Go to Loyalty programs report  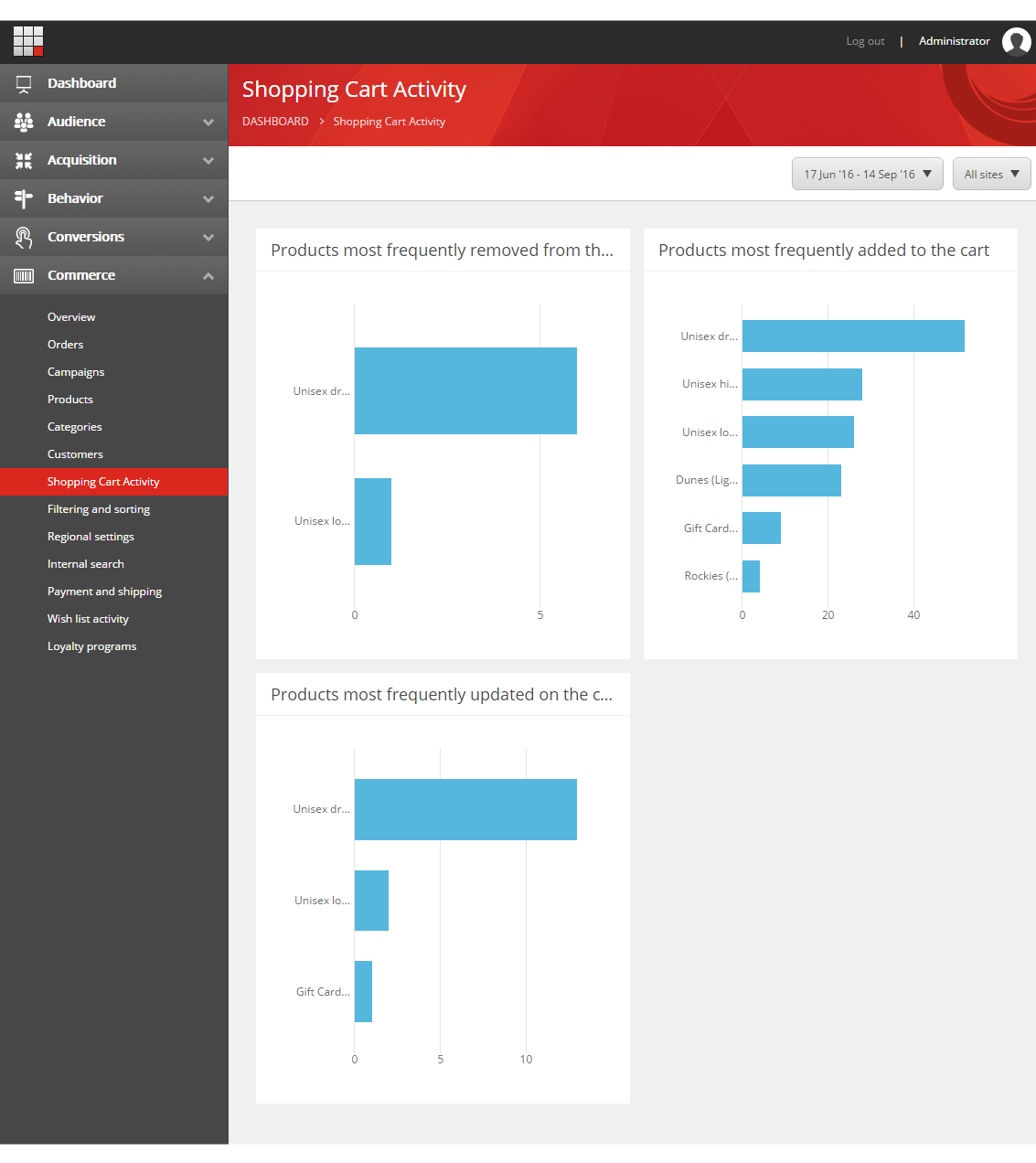point(91,646)
